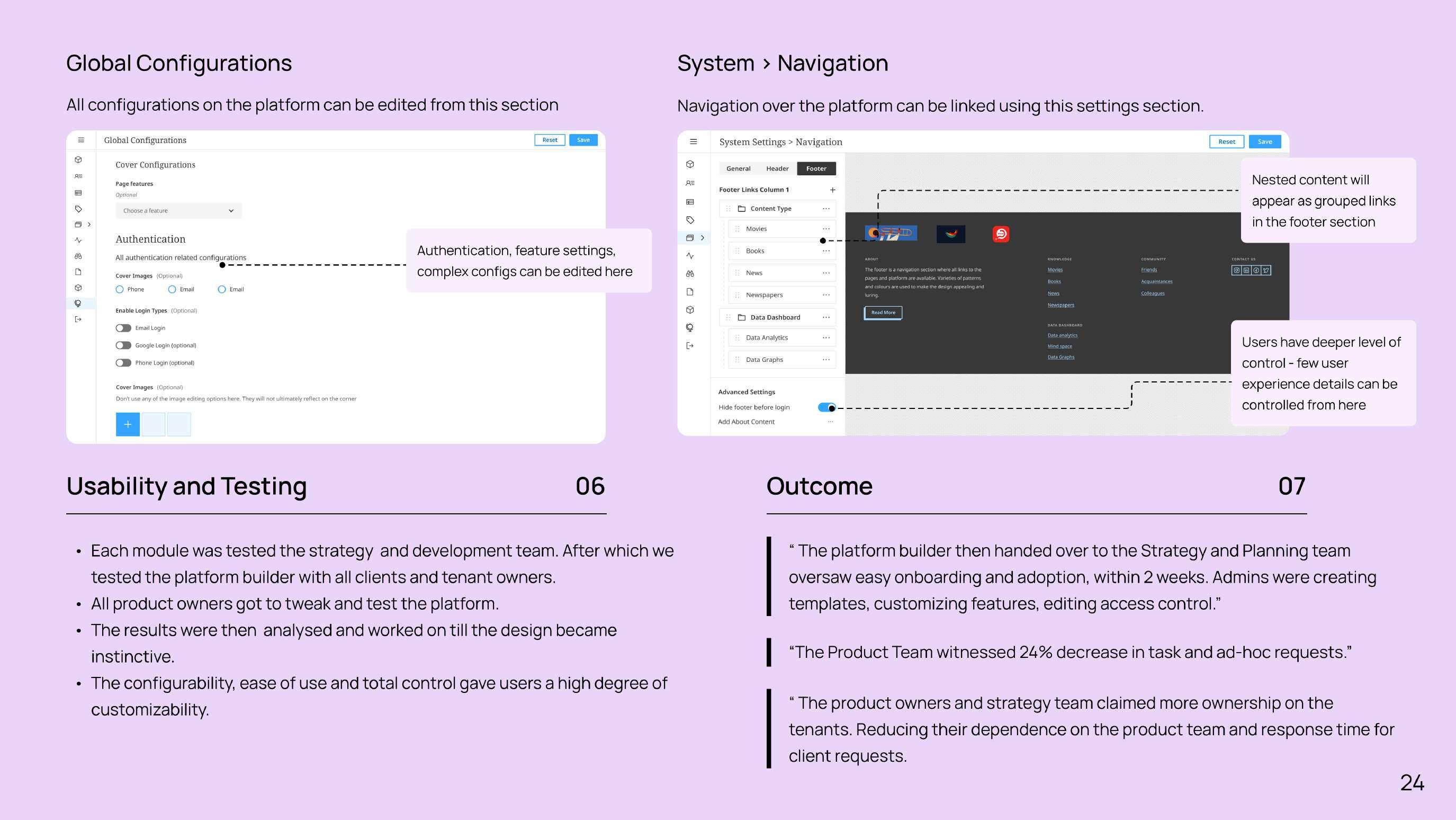Toggle Email Login switch
This screenshot has width=1456, height=820.
(123, 328)
